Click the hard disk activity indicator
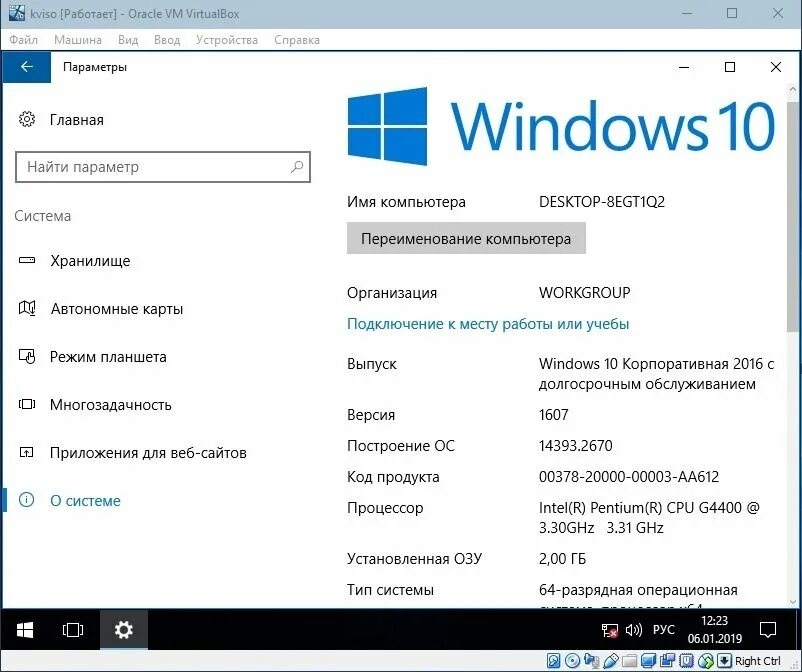 click(553, 661)
